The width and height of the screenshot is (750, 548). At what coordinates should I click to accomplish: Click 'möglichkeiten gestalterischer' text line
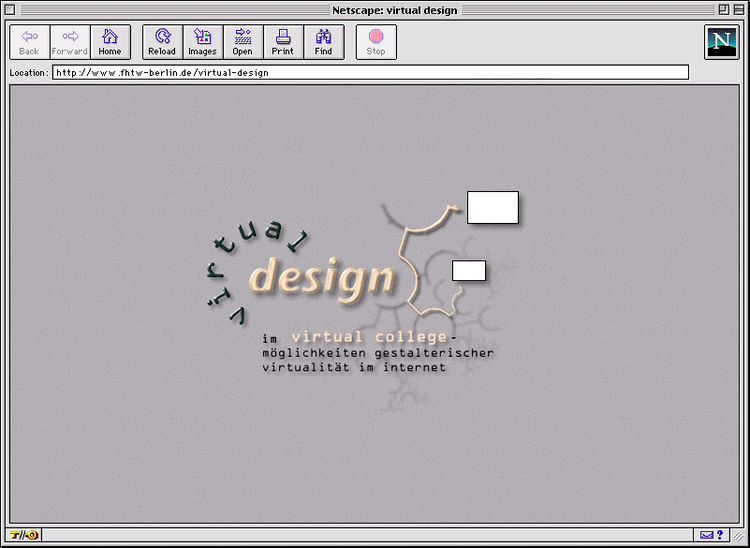(378, 353)
